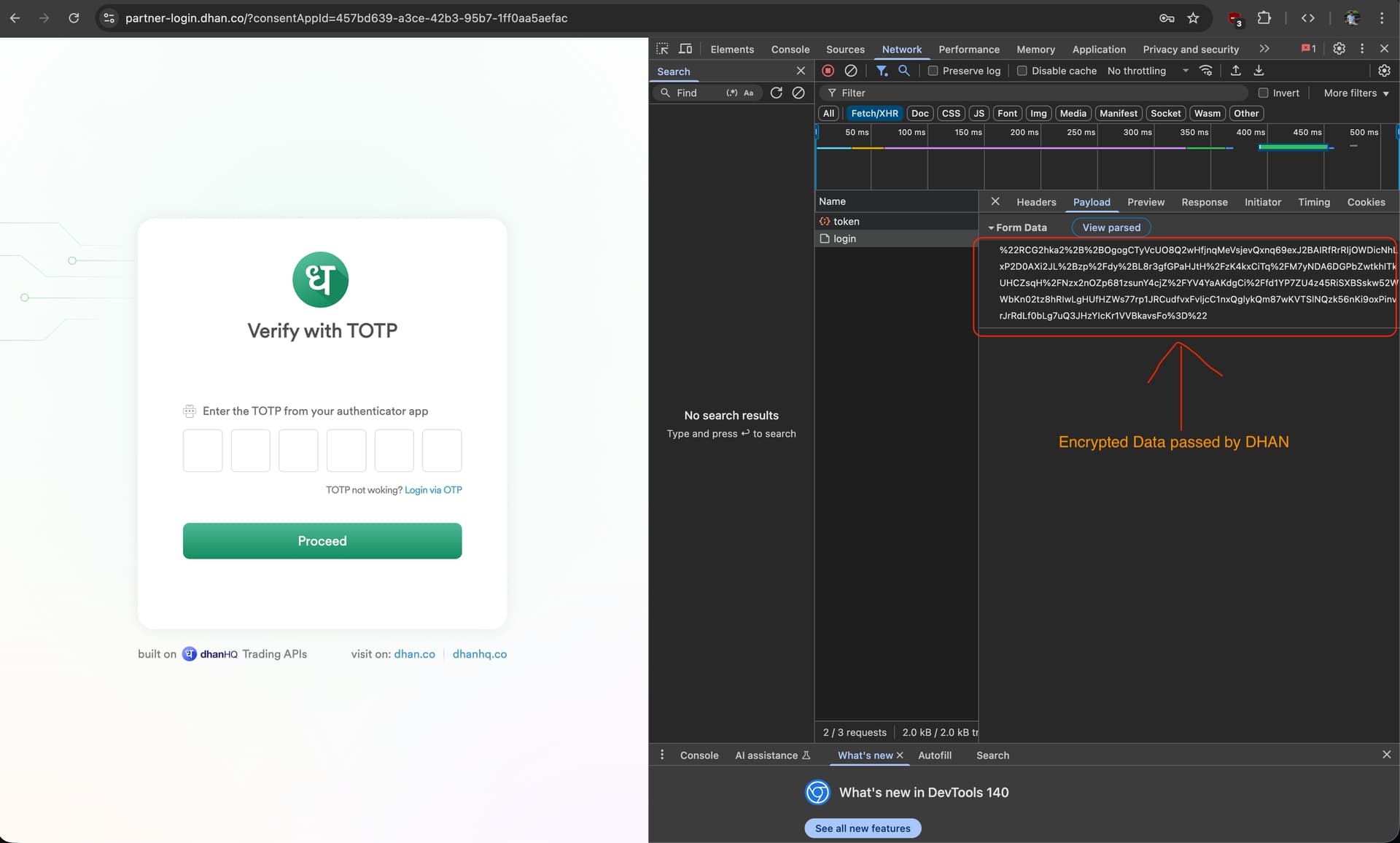
Task: Click the export HAR download icon
Action: (x=1259, y=71)
